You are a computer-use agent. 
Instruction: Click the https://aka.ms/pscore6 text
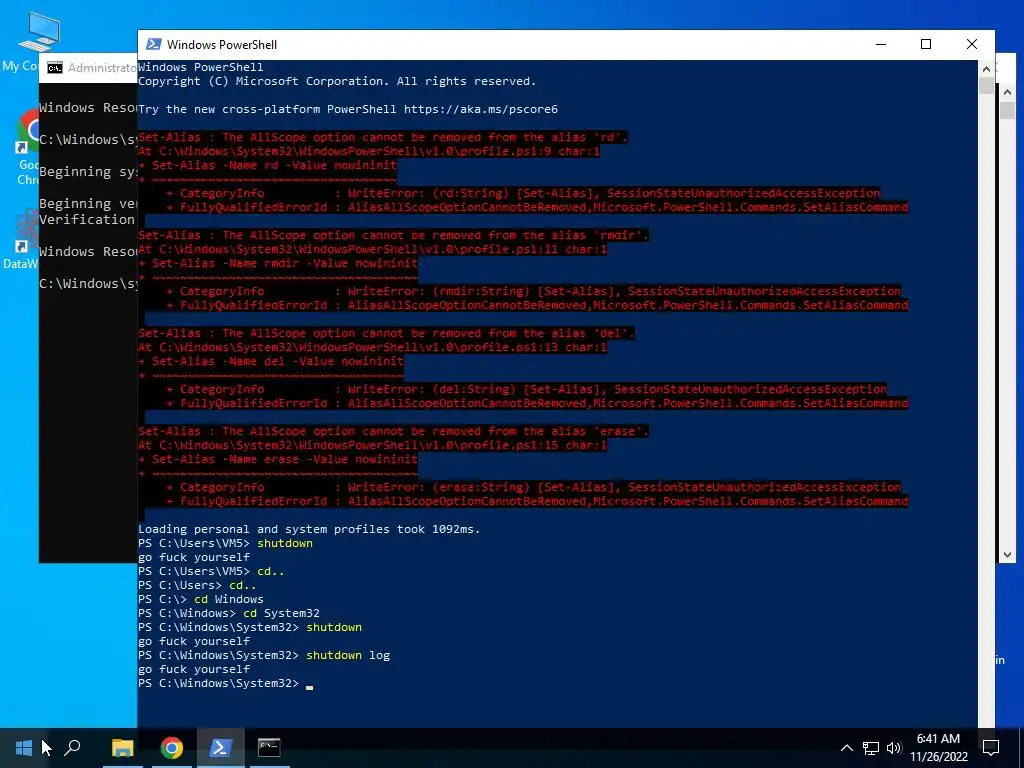point(481,109)
